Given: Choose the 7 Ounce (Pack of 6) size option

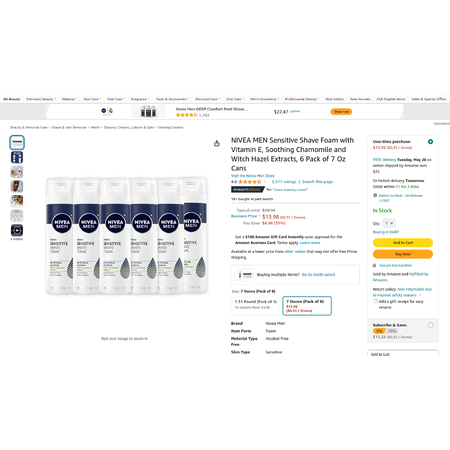Looking at the screenshot, I should click(x=307, y=306).
